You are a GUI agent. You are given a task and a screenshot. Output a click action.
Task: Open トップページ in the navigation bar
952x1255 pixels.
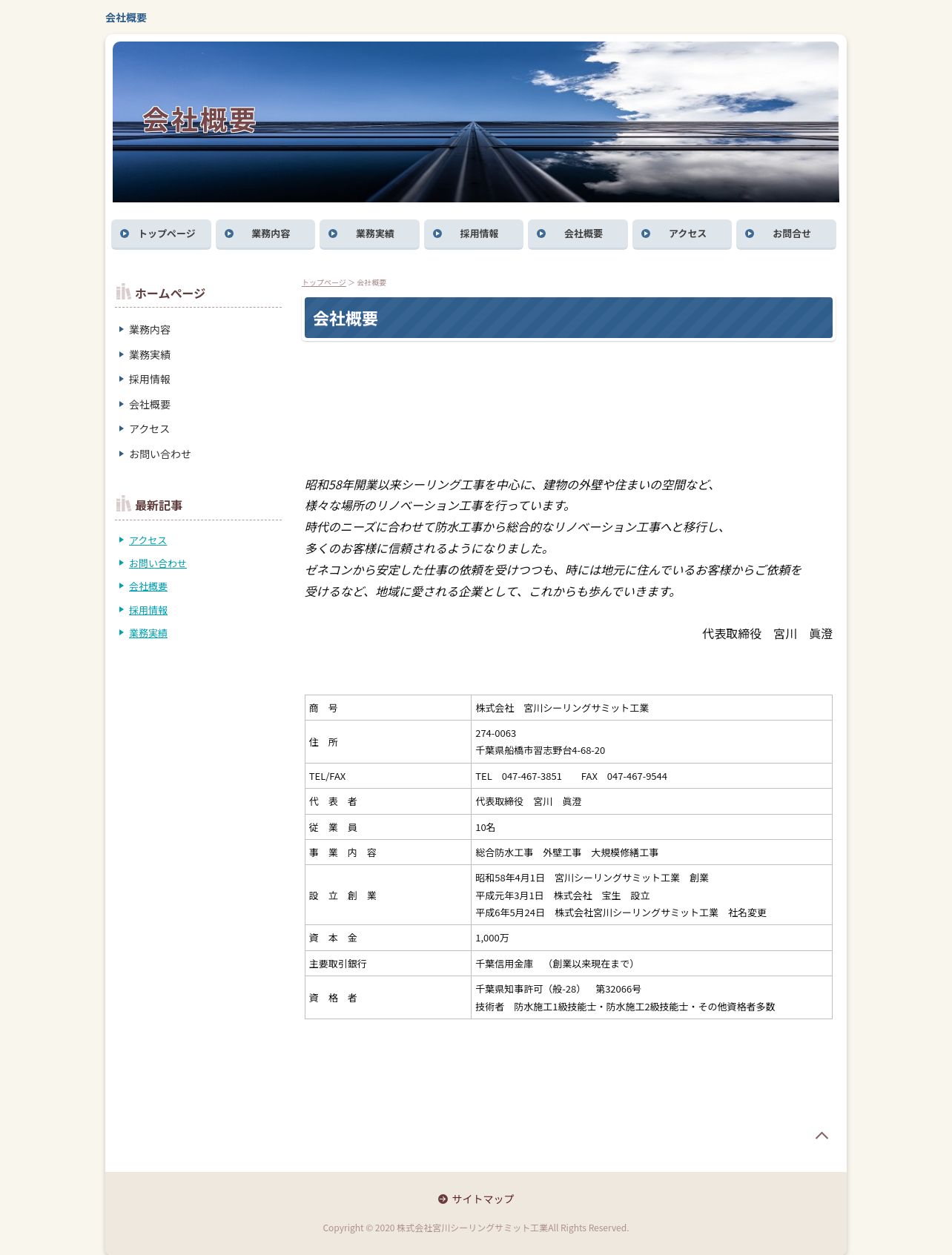click(161, 234)
